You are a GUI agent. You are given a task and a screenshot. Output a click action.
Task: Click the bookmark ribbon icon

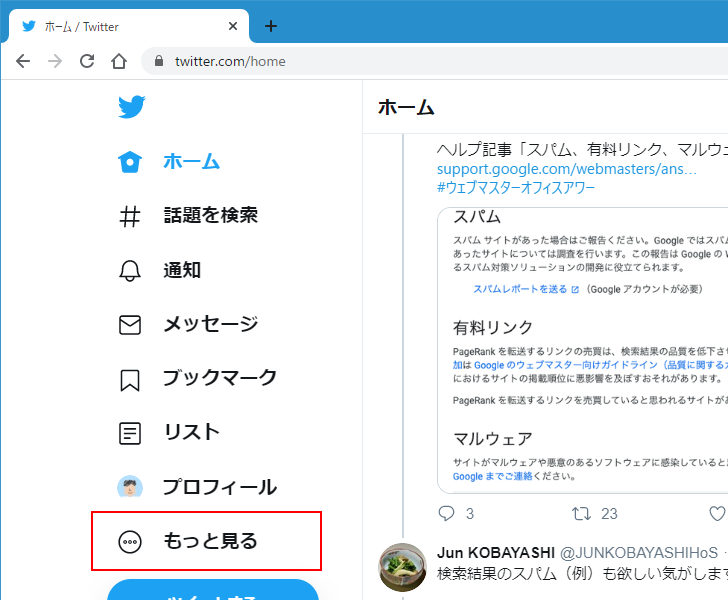pos(130,380)
